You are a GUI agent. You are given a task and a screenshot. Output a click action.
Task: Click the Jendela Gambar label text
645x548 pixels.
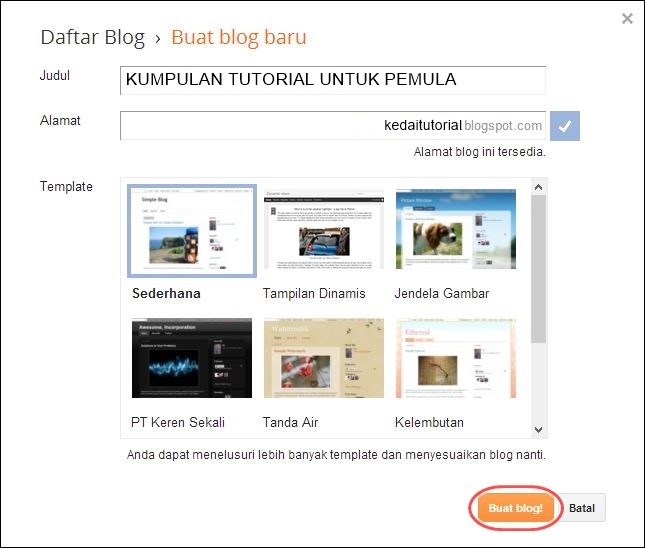tap(442, 293)
